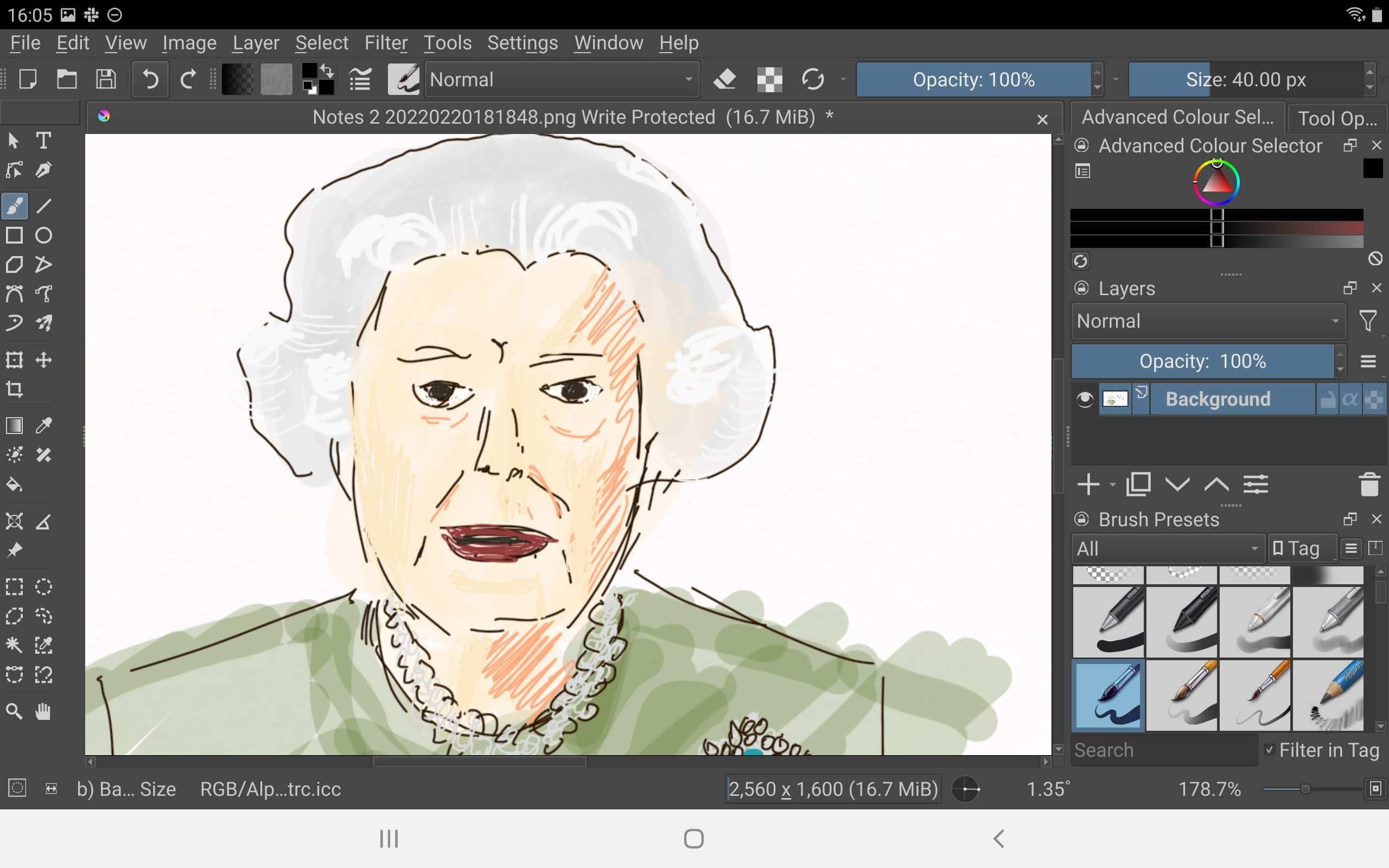Open the Filter menu
Screen dimensions: 1389x868
pos(386,42)
